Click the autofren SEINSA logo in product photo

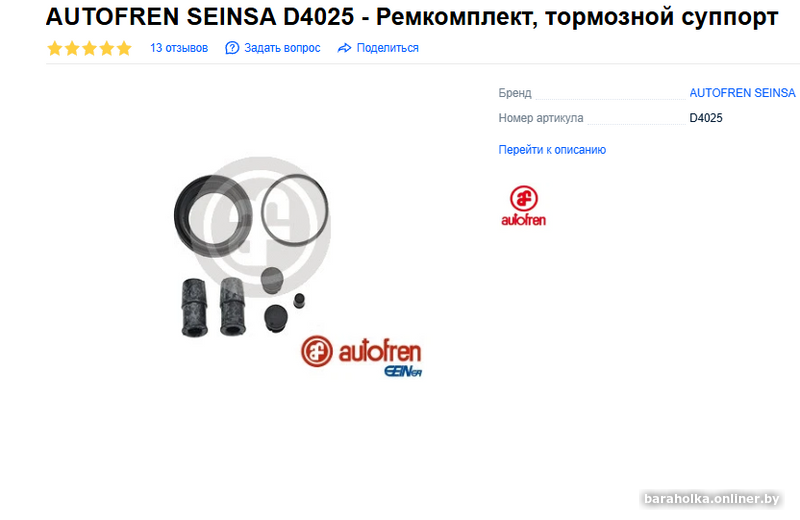coord(361,356)
